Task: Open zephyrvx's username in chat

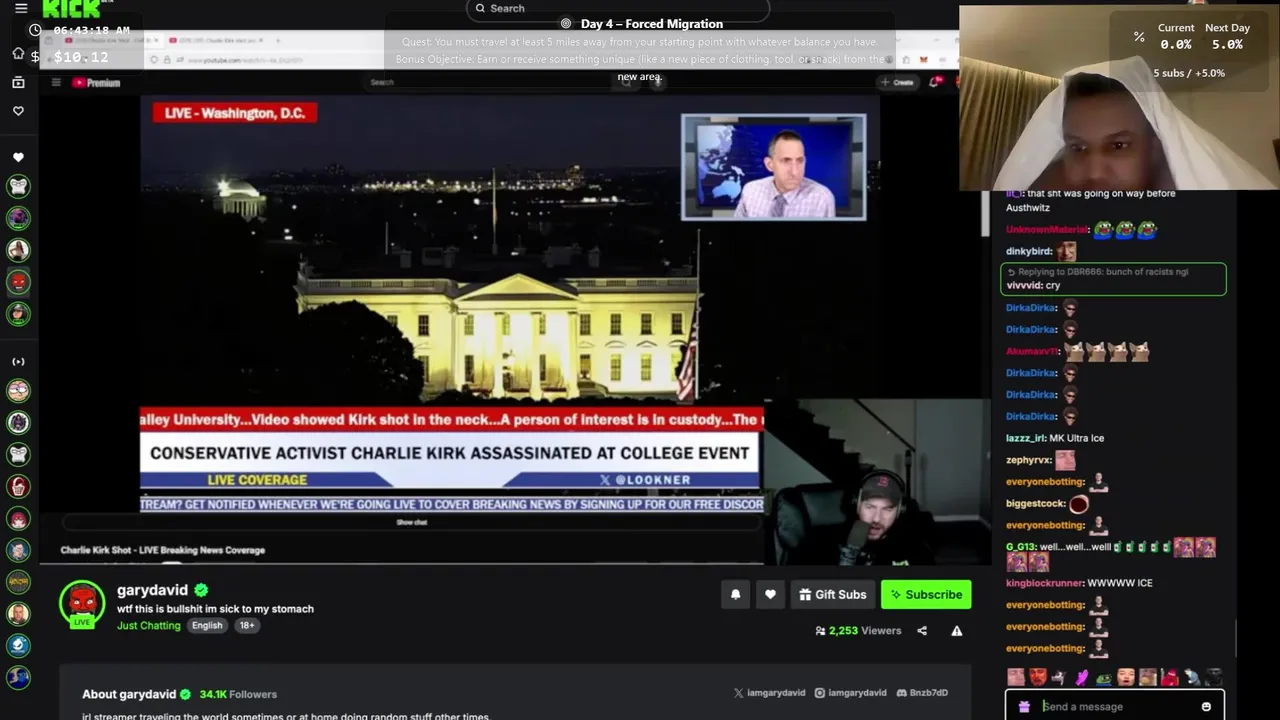Action: 1029,460
